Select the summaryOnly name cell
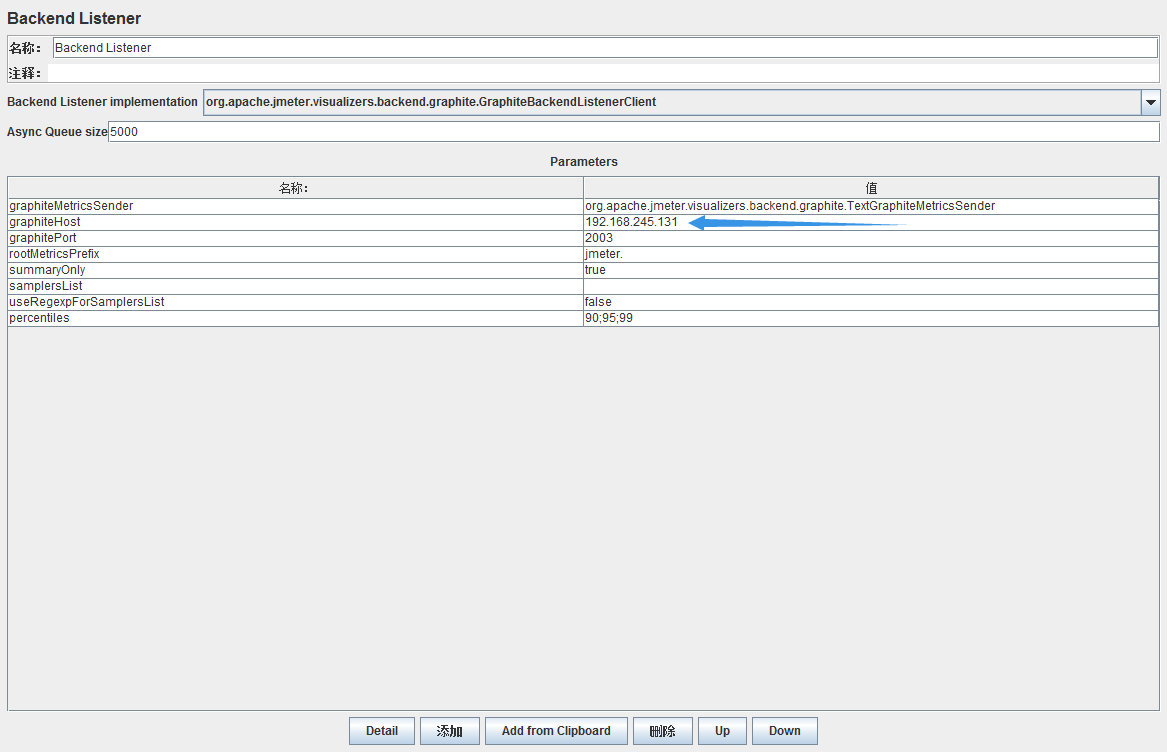This screenshot has width=1167, height=752. click(295, 270)
